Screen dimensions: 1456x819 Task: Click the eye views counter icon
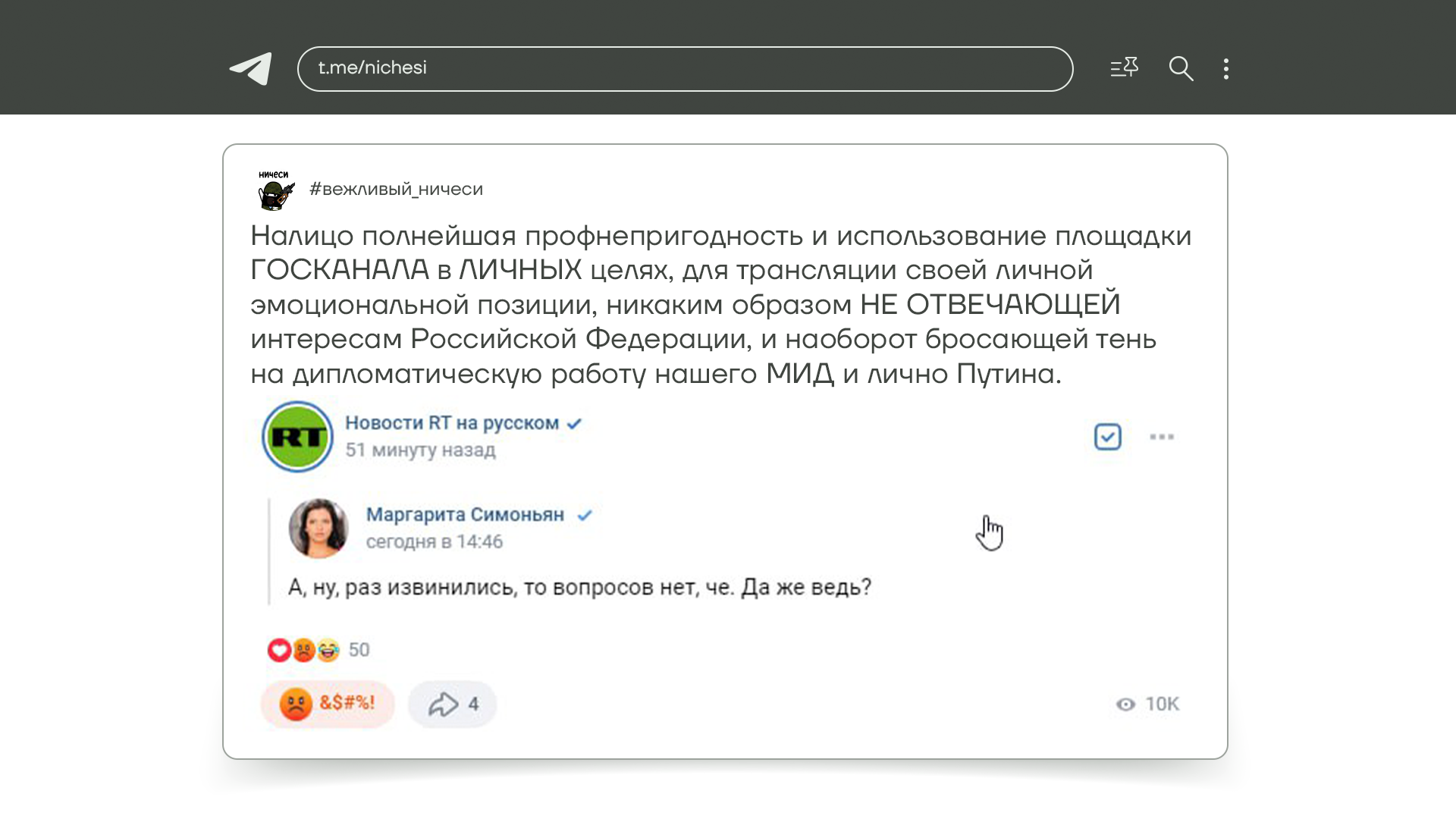tap(1125, 704)
